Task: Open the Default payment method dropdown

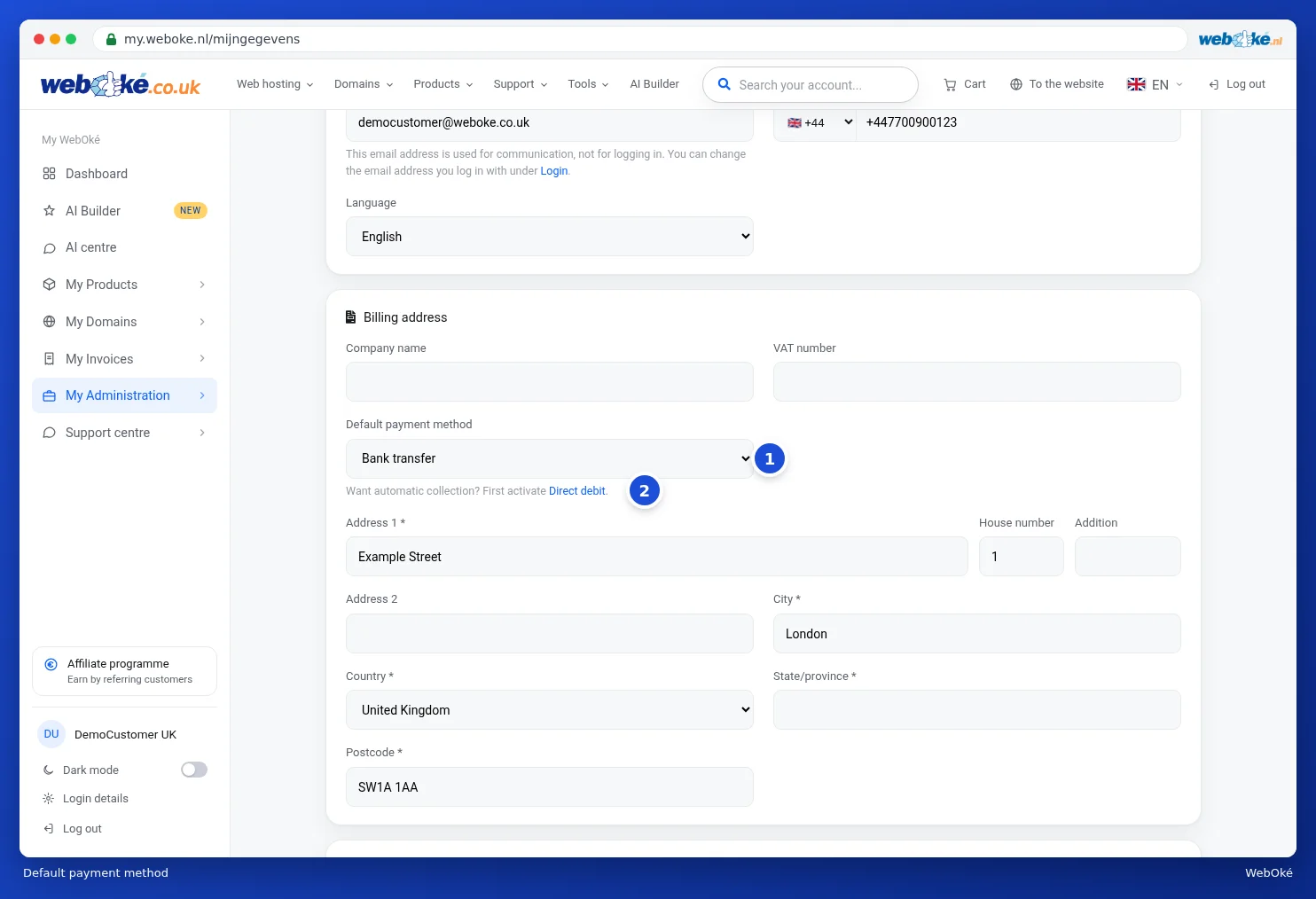Action: tap(550, 458)
